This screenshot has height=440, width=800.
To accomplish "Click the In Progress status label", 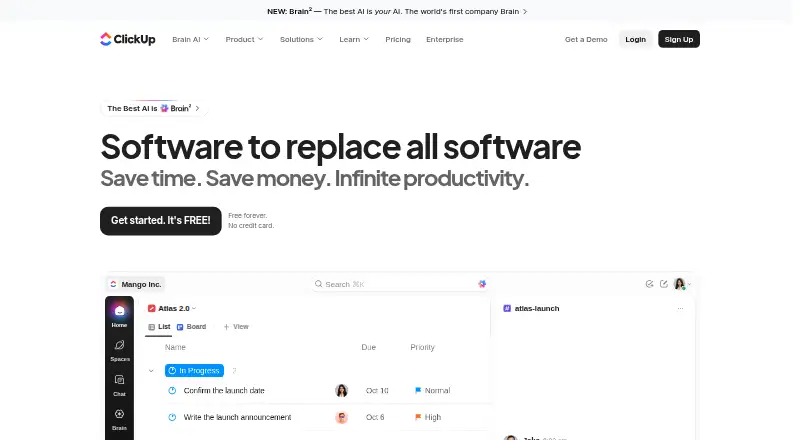I will [x=194, y=371].
